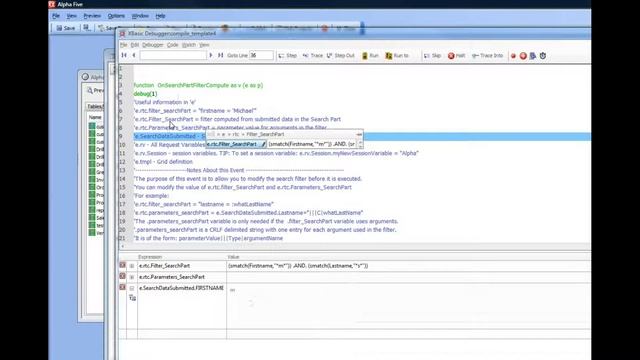Click Alpha Five icon in title bar

tap(52, 4)
